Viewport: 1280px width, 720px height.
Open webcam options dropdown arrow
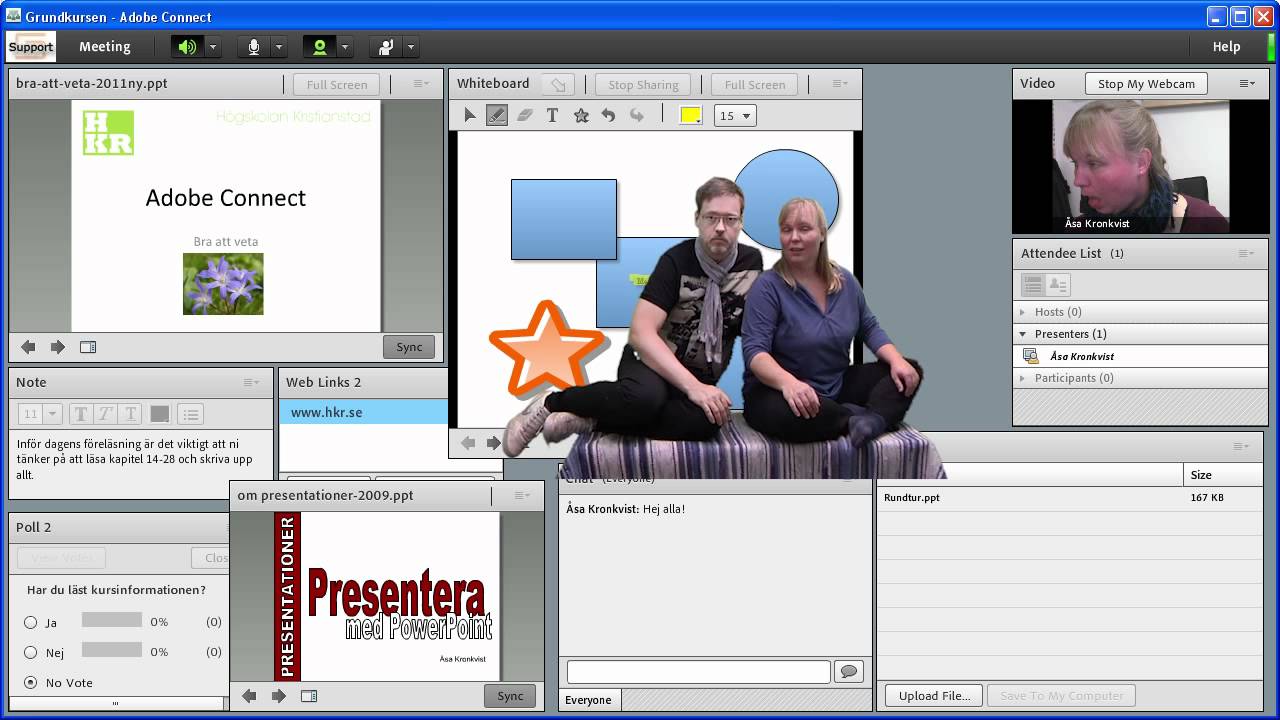(344, 47)
